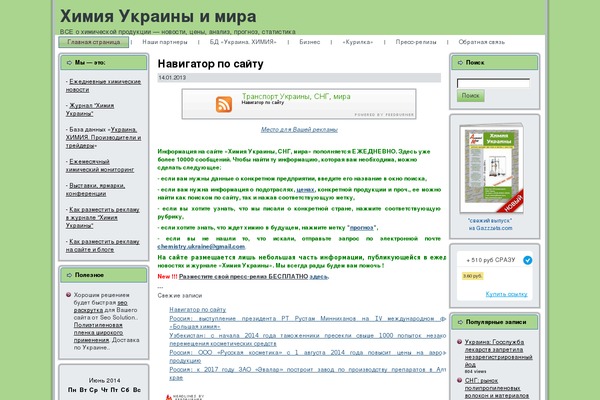
Task: Click the 14.01.2013 post date
Action: [172, 78]
